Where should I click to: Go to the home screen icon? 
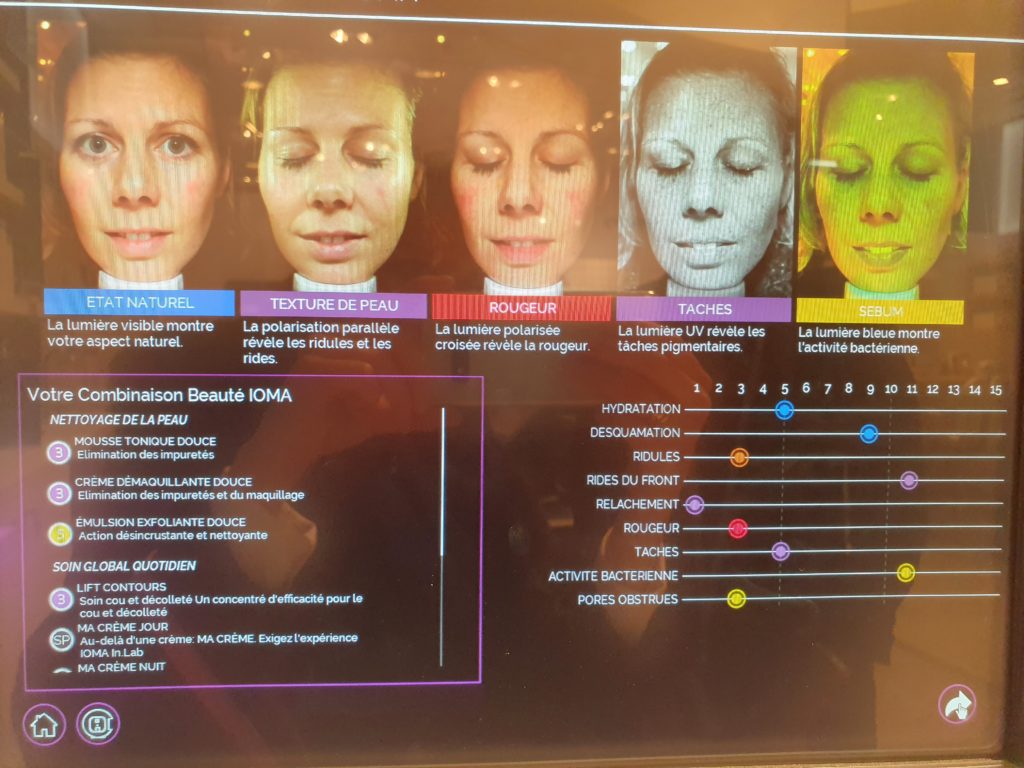click(44, 724)
